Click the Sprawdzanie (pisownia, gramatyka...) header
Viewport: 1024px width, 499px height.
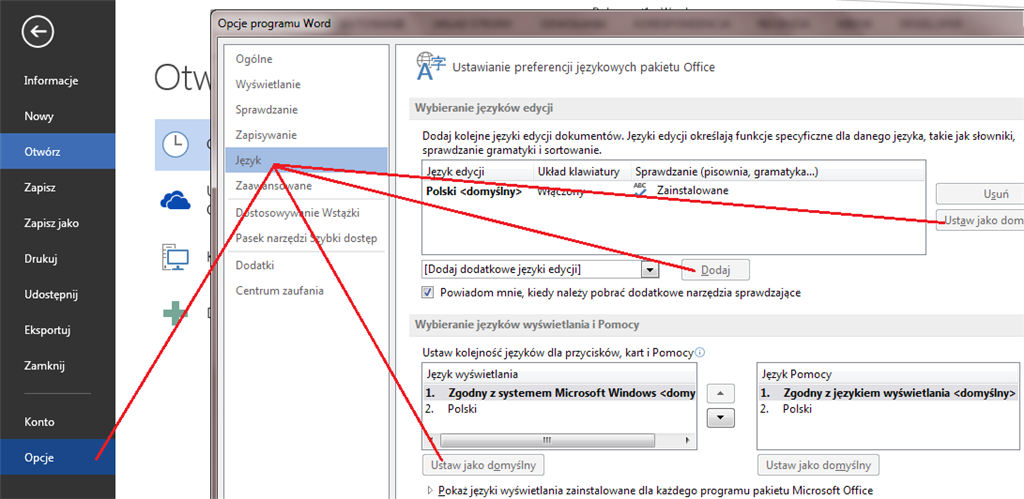(x=778, y=172)
